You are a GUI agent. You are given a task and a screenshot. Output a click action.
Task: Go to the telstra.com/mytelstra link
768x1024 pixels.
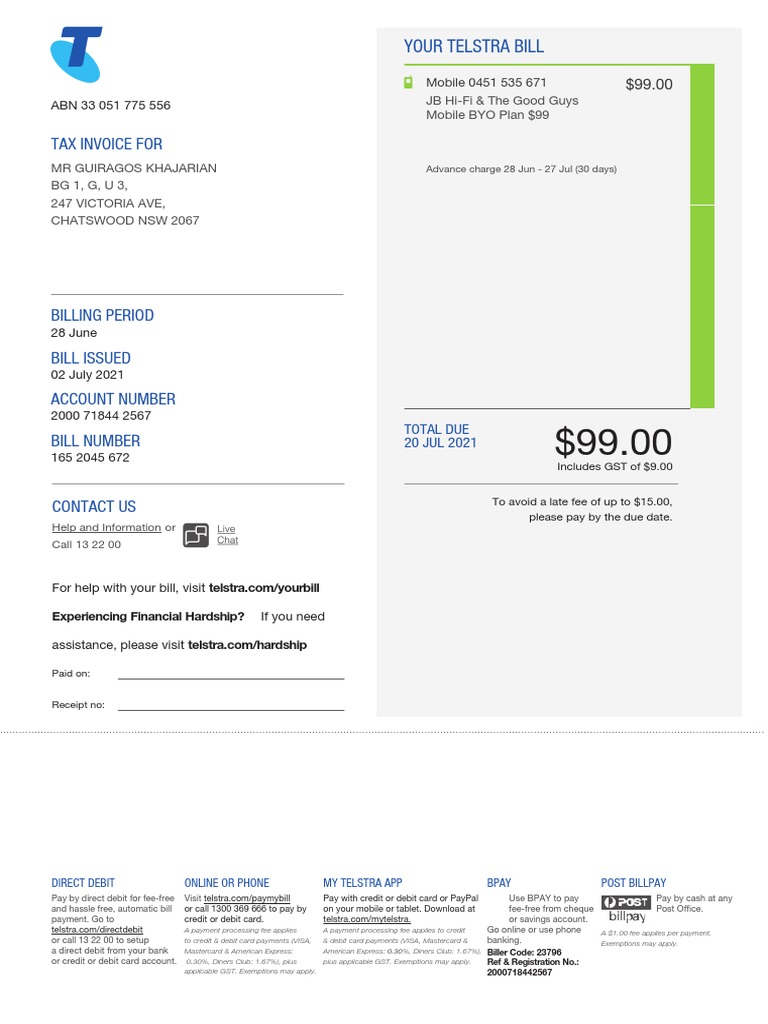(x=367, y=919)
